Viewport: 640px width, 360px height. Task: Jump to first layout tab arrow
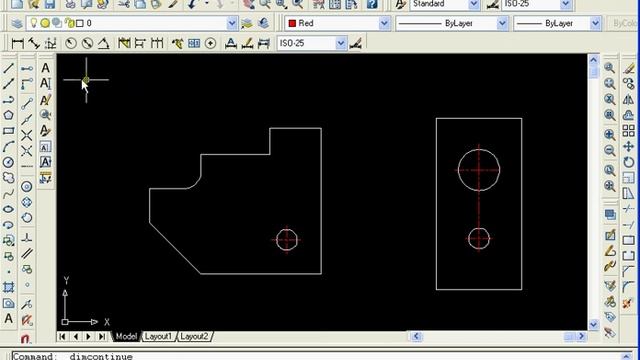pos(62,336)
